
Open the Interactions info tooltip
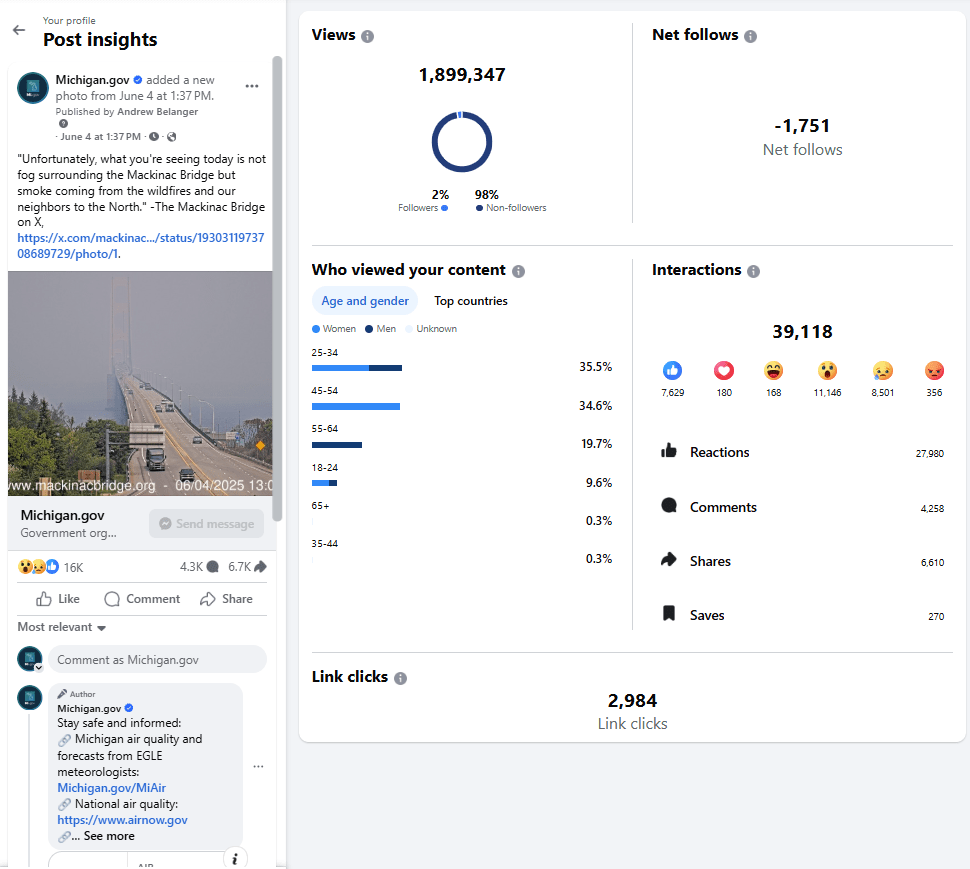[753, 270]
